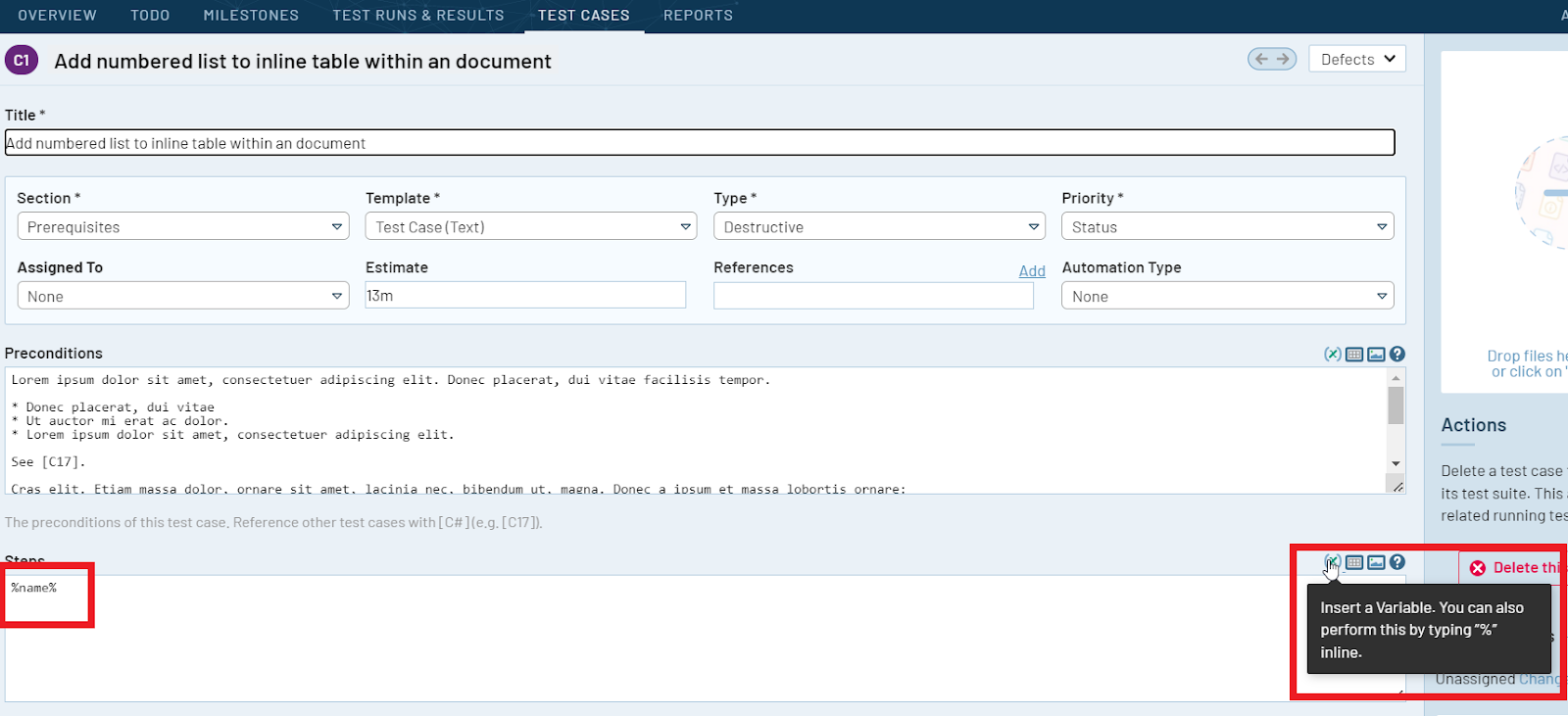Open the help icon above Preconditions

pyautogui.click(x=1397, y=355)
